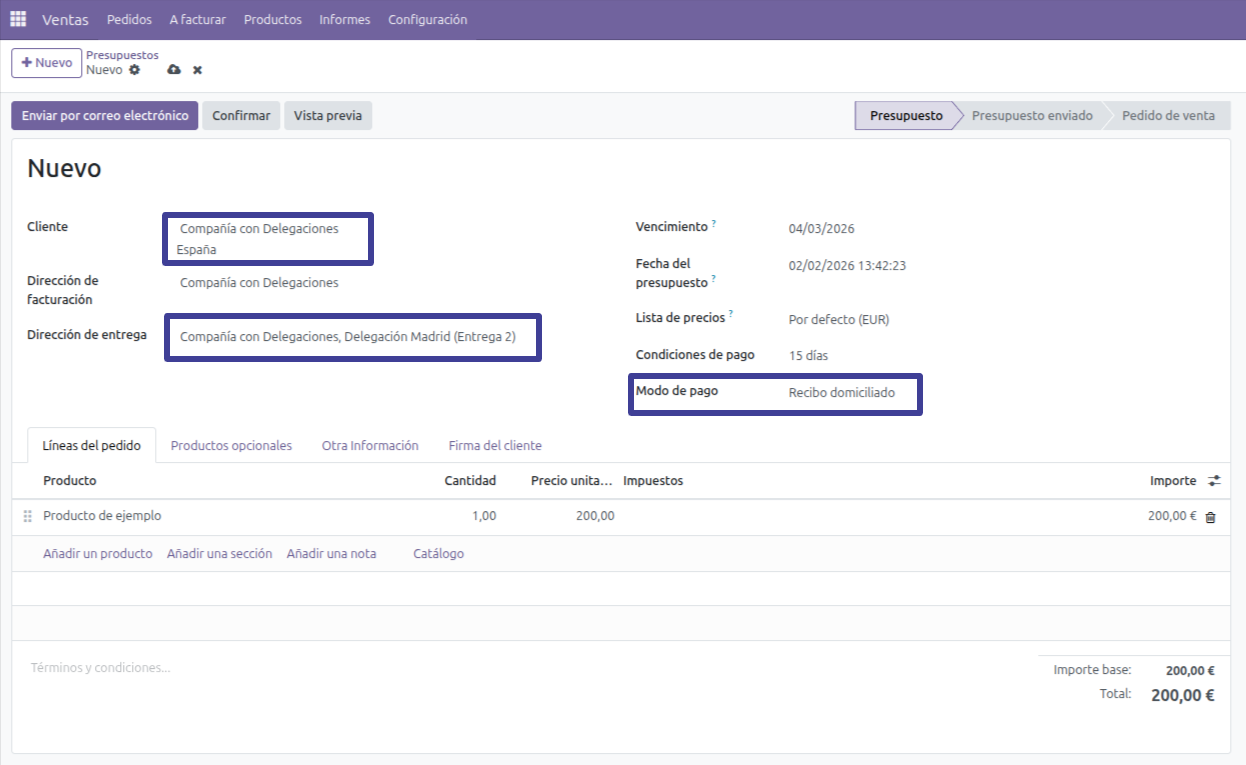Switch to the Productos opcionales tab
The height and width of the screenshot is (765, 1246).
(x=231, y=445)
